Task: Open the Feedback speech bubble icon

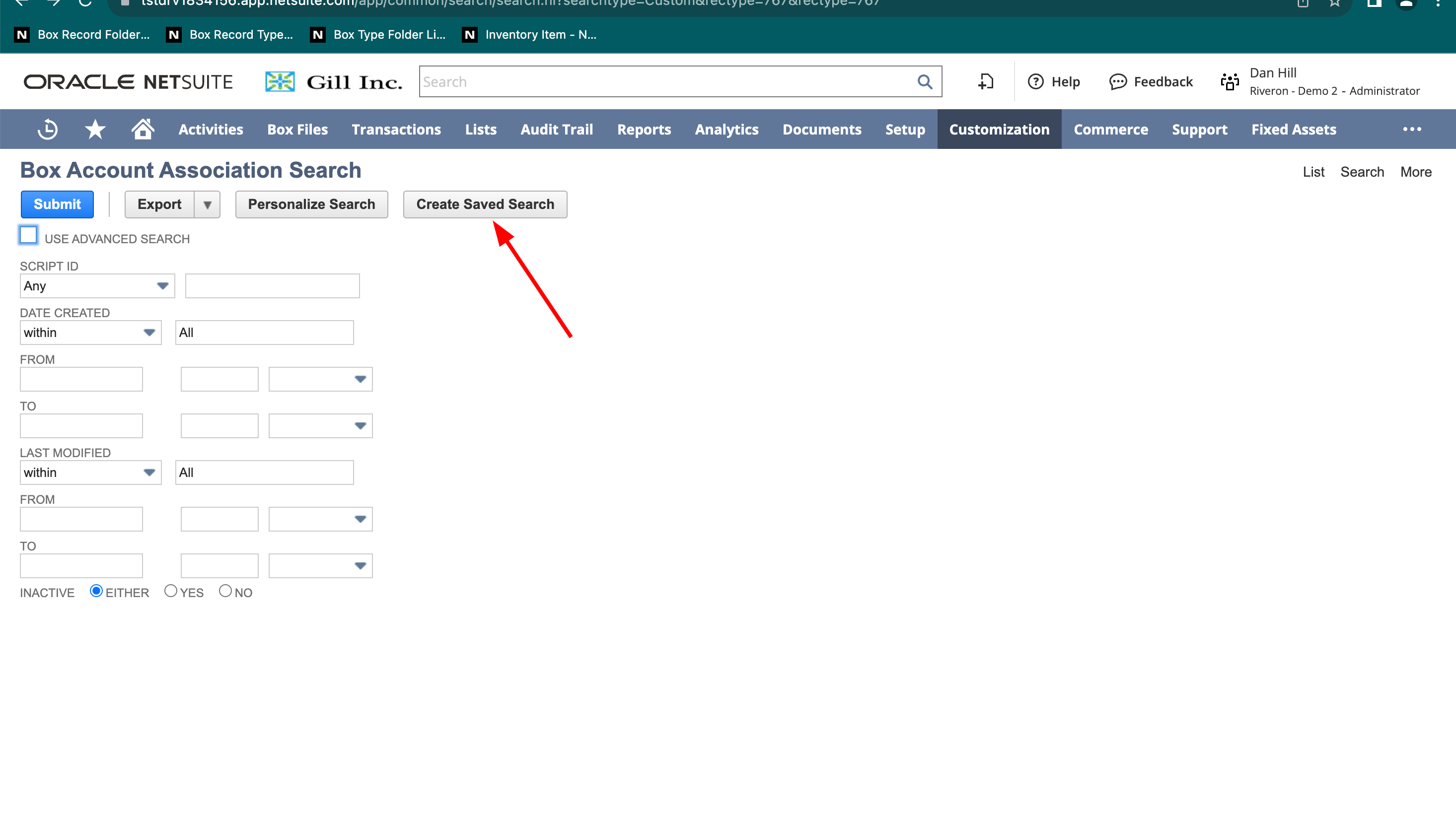Action: 1117,82
